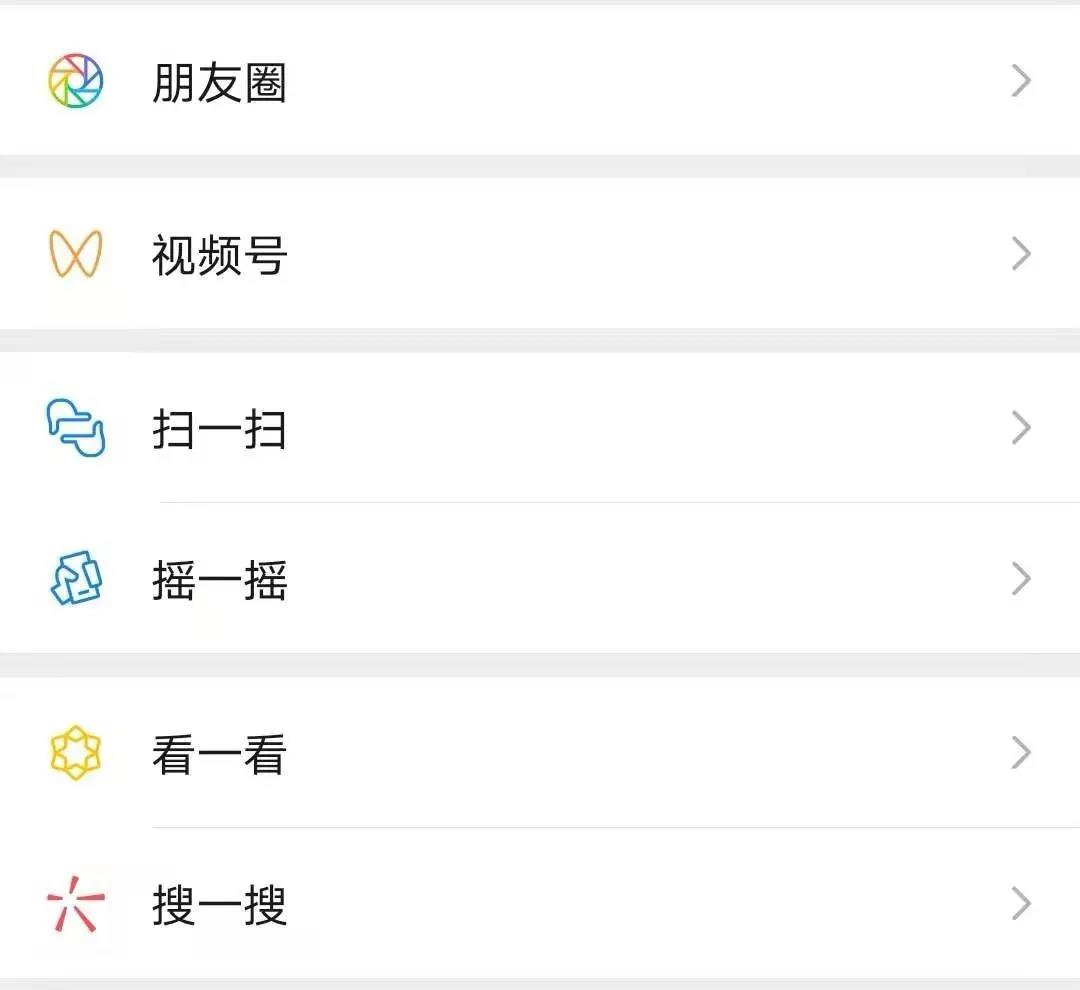Viewport: 1080px width, 990px height.
Task: Tap the colorful Moments (朋友圈) aperture icon
Action: coord(76,81)
